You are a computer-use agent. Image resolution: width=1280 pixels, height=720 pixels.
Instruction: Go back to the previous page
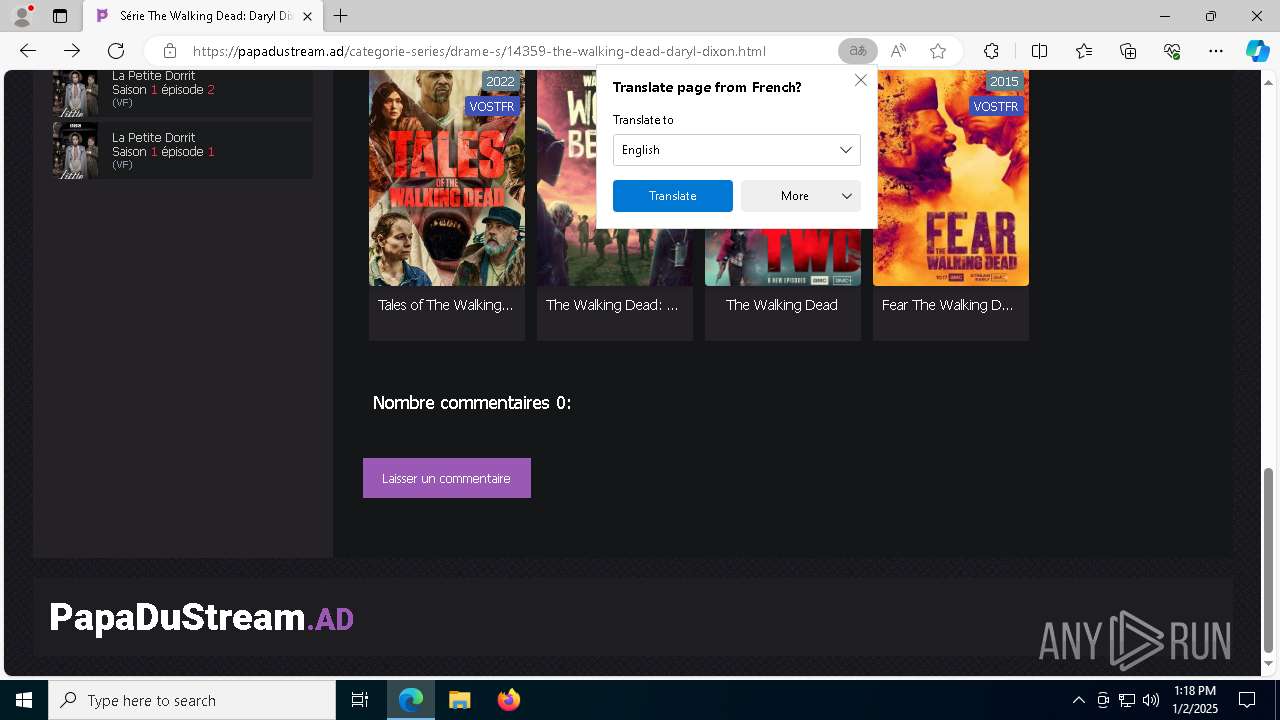tap(28, 51)
